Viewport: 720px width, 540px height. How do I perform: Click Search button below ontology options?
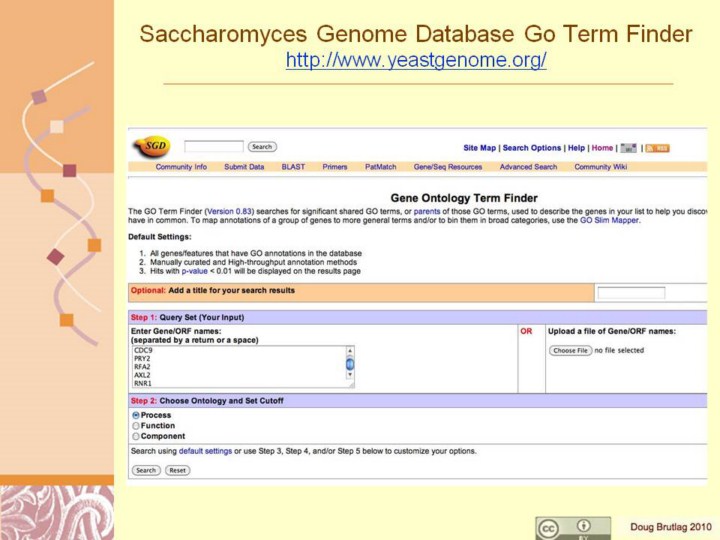coord(146,470)
